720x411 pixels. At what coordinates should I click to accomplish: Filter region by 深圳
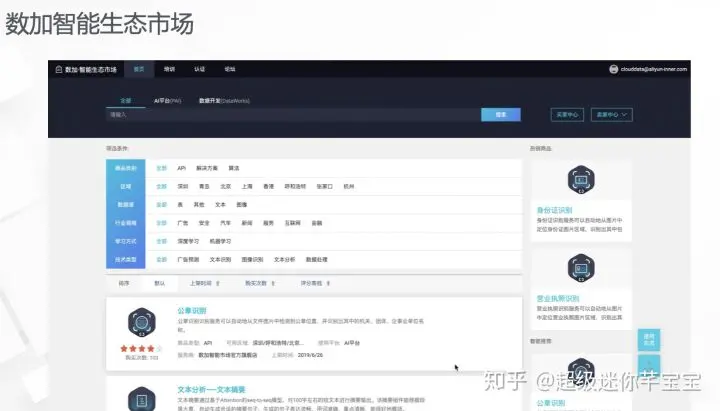183,186
